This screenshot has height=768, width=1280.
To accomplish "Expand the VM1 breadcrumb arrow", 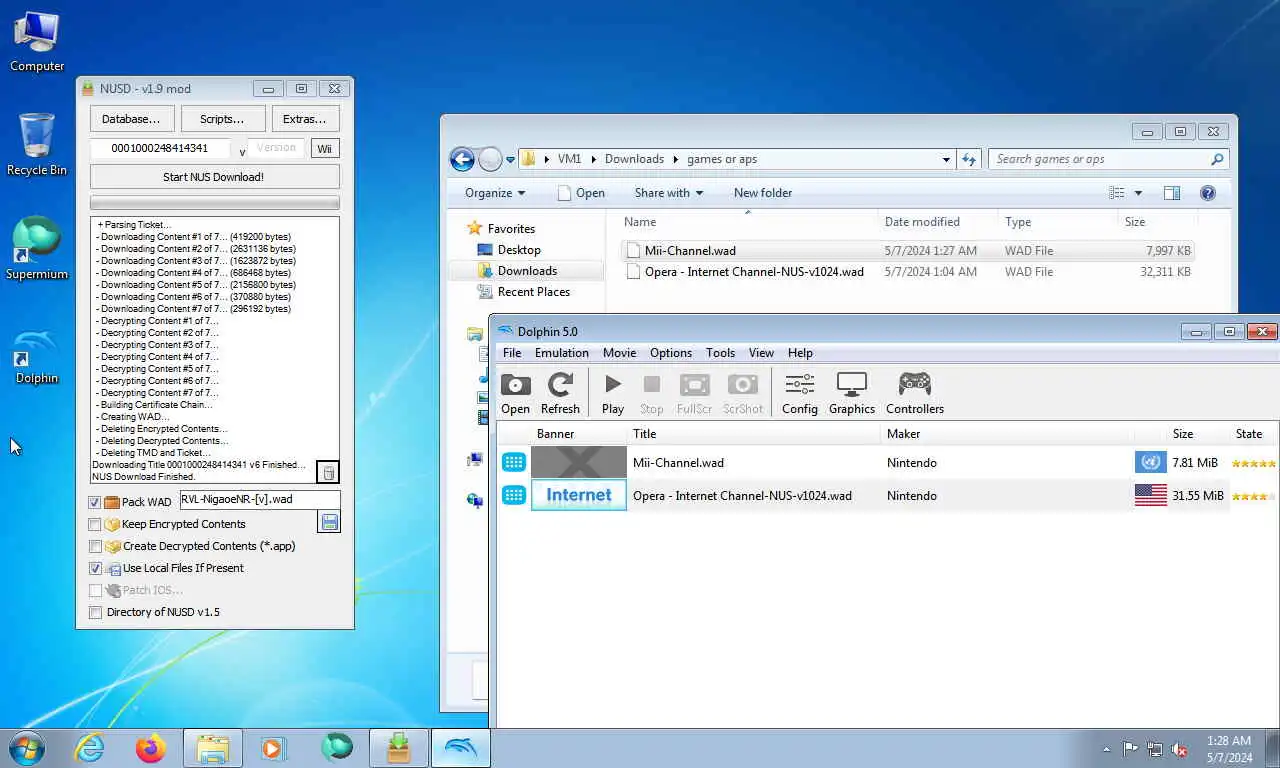I will (594, 159).
